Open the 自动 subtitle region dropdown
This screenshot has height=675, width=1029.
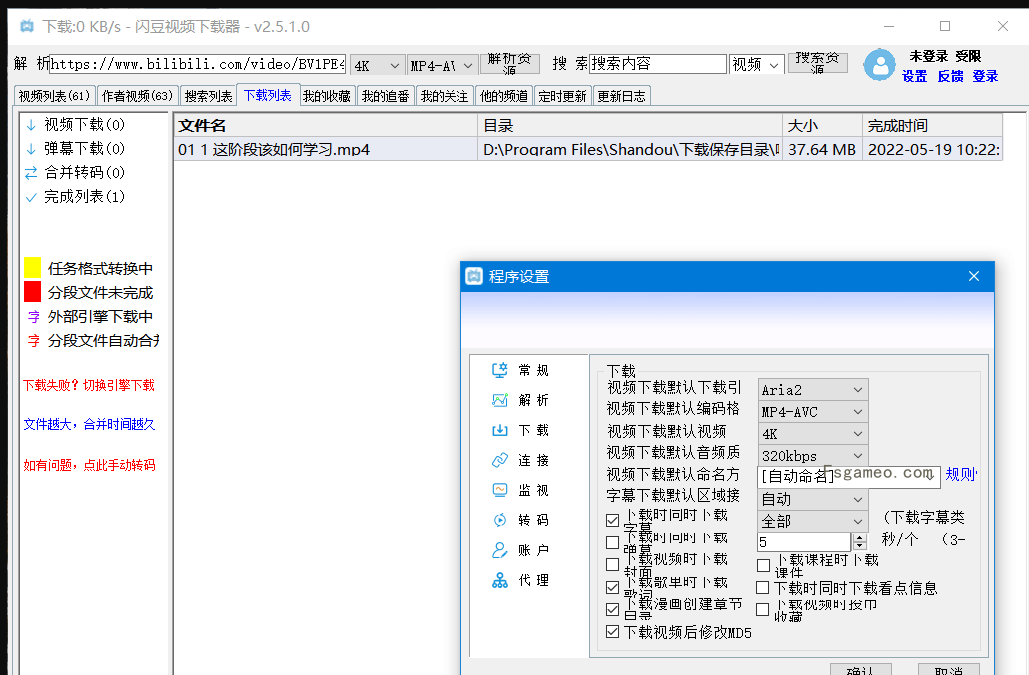tap(813, 499)
